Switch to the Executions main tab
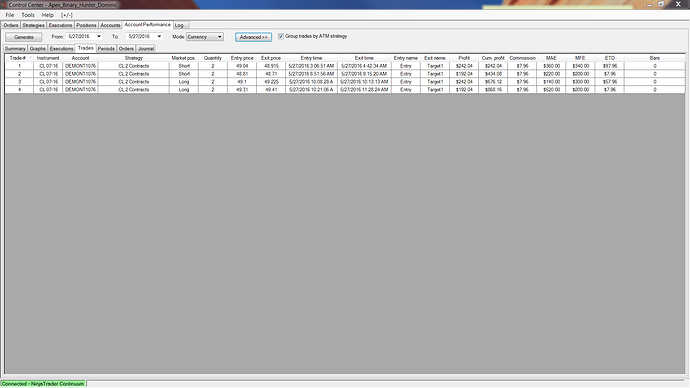This screenshot has height=388, width=690. tap(60, 25)
